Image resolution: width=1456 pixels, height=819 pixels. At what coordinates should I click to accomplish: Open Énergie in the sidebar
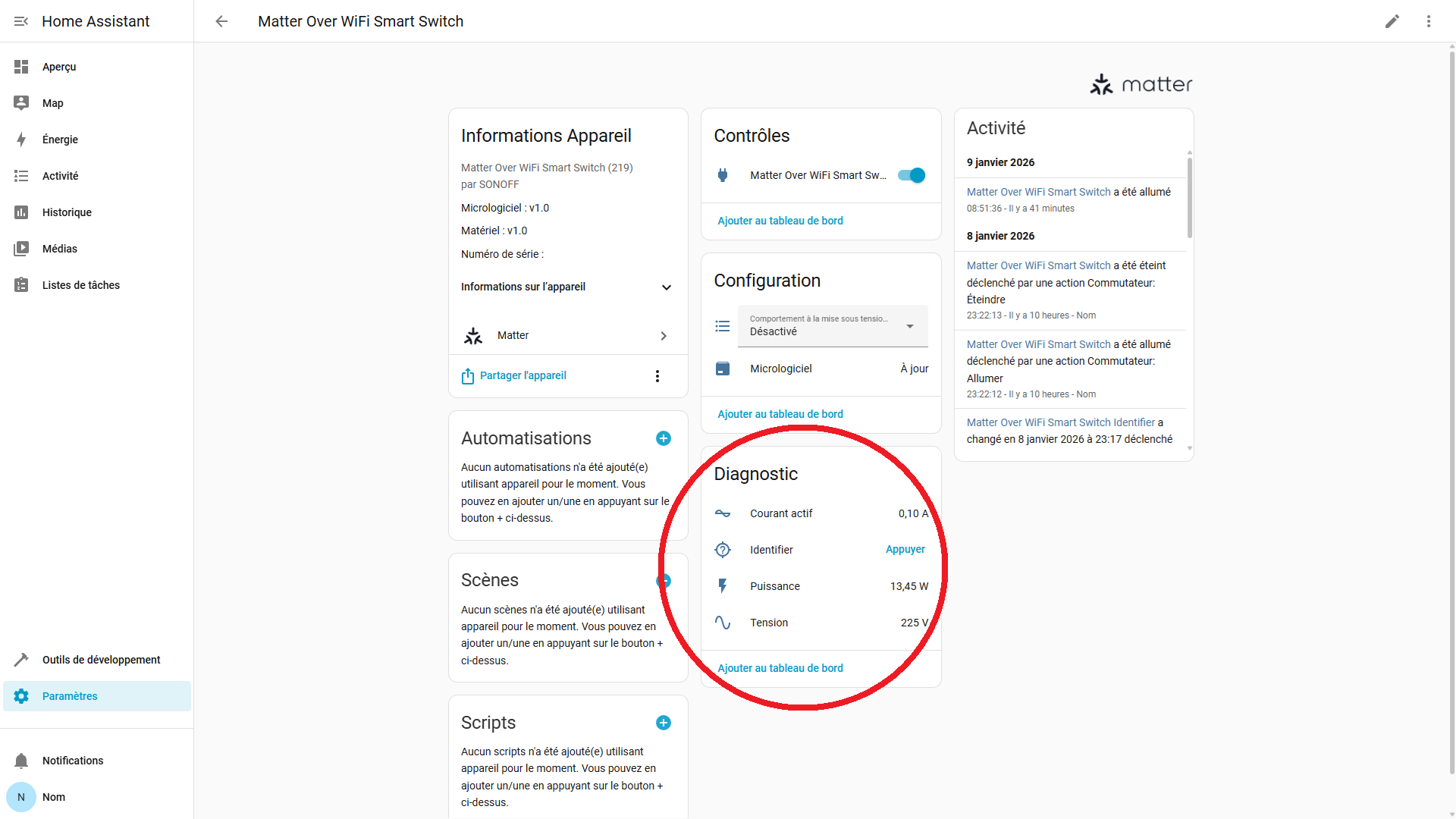coord(60,140)
